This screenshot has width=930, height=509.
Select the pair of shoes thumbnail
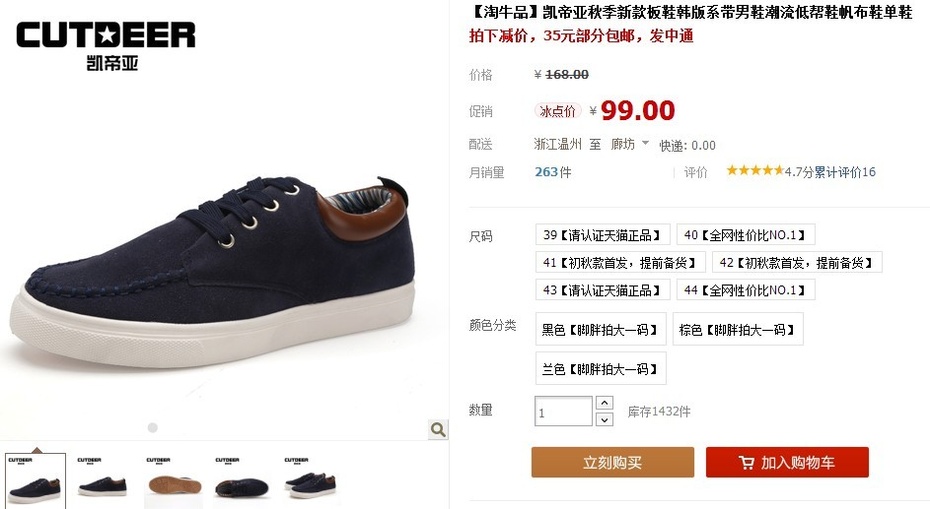pyautogui.click(x=311, y=481)
